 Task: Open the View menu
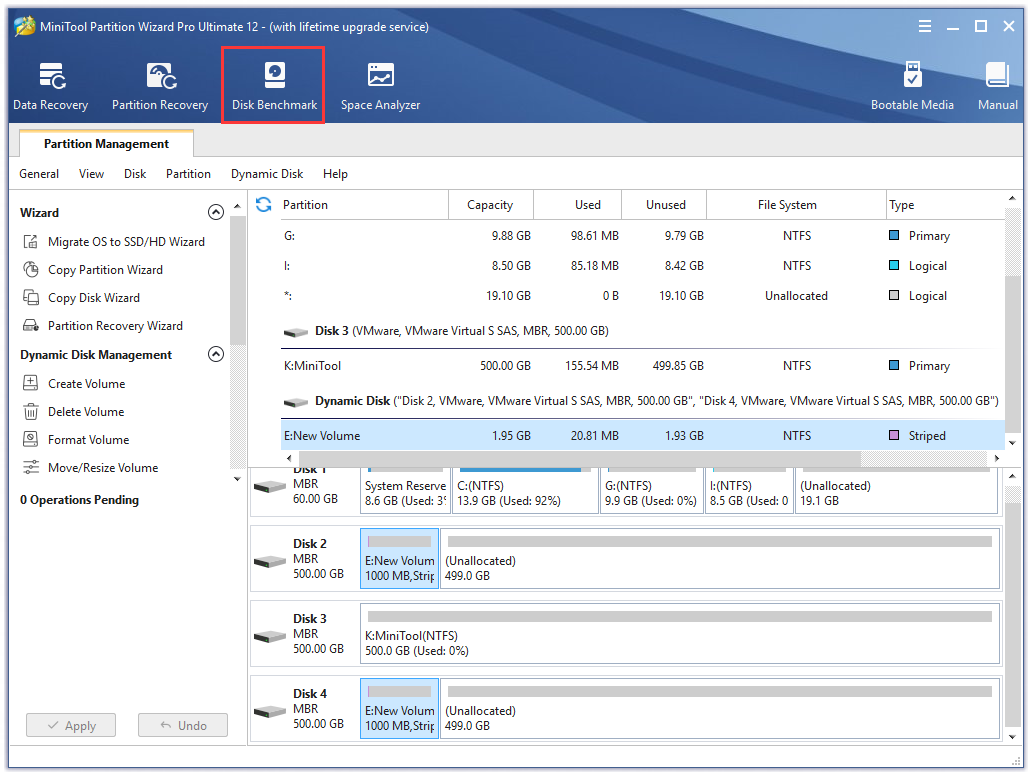pyautogui.click(x=91, y=174)
